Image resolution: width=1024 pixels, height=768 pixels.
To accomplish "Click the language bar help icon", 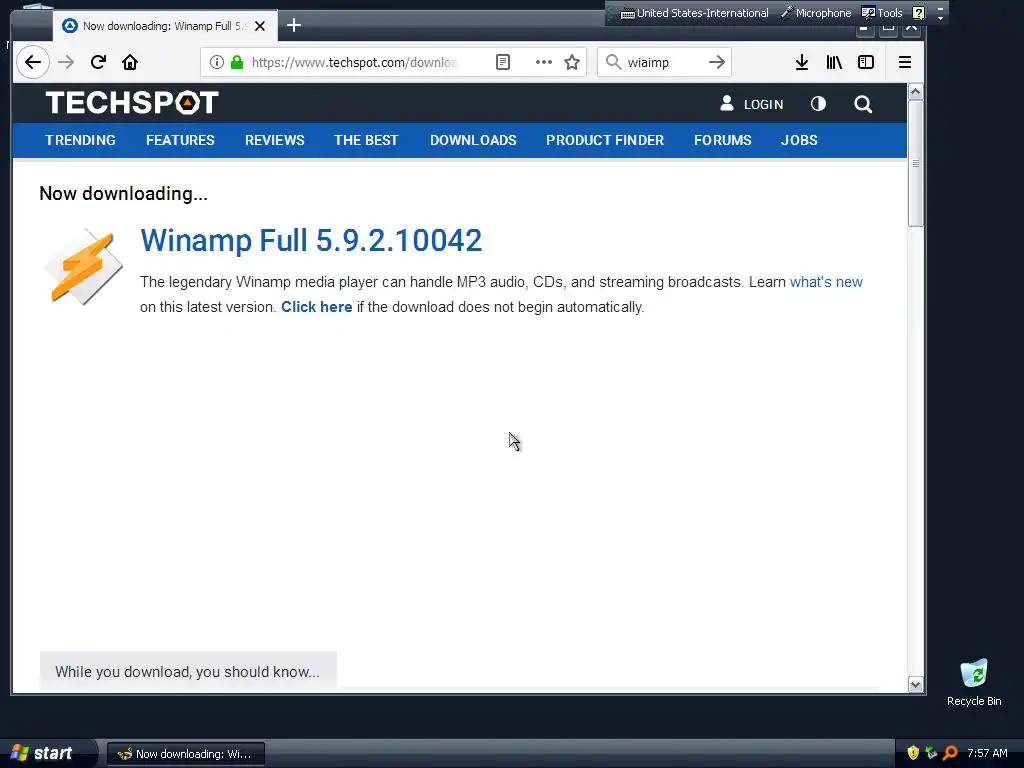I will (x=919, y=13).
